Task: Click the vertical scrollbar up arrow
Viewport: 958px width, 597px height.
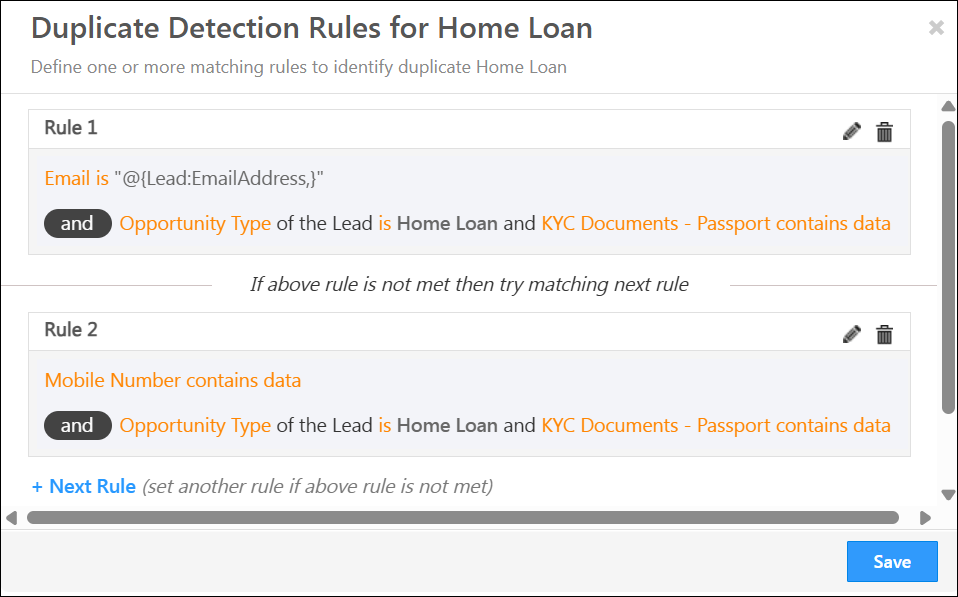Action: (x=948, y=106)
